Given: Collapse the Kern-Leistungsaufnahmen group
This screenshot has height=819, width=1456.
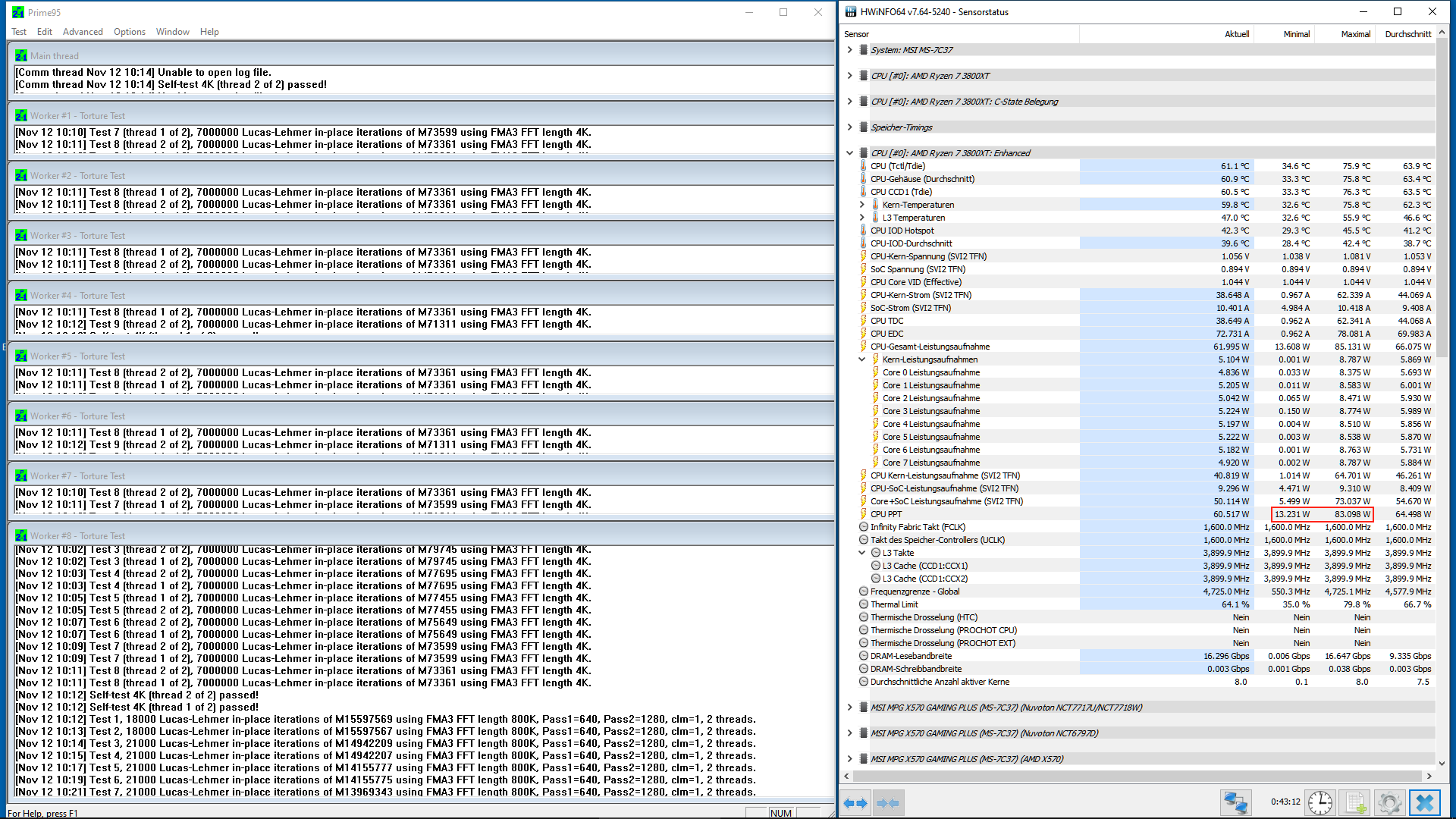Looking at the screenshot, I should [861, 359].
